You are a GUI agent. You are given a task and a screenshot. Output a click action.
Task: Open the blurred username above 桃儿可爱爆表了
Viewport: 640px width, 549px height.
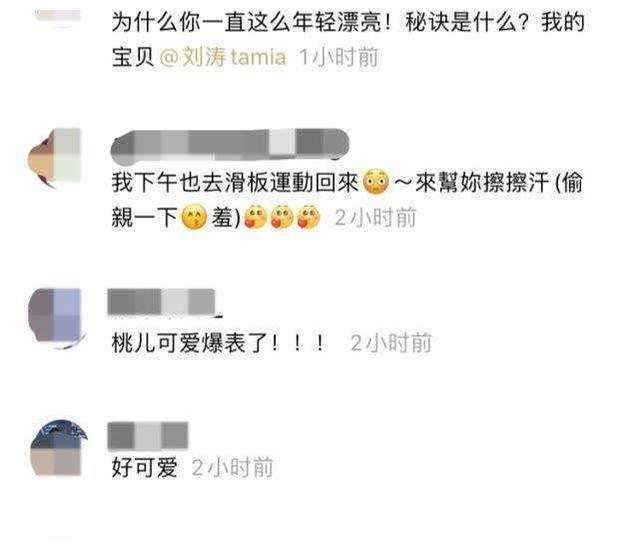click(x=162, y=302)
